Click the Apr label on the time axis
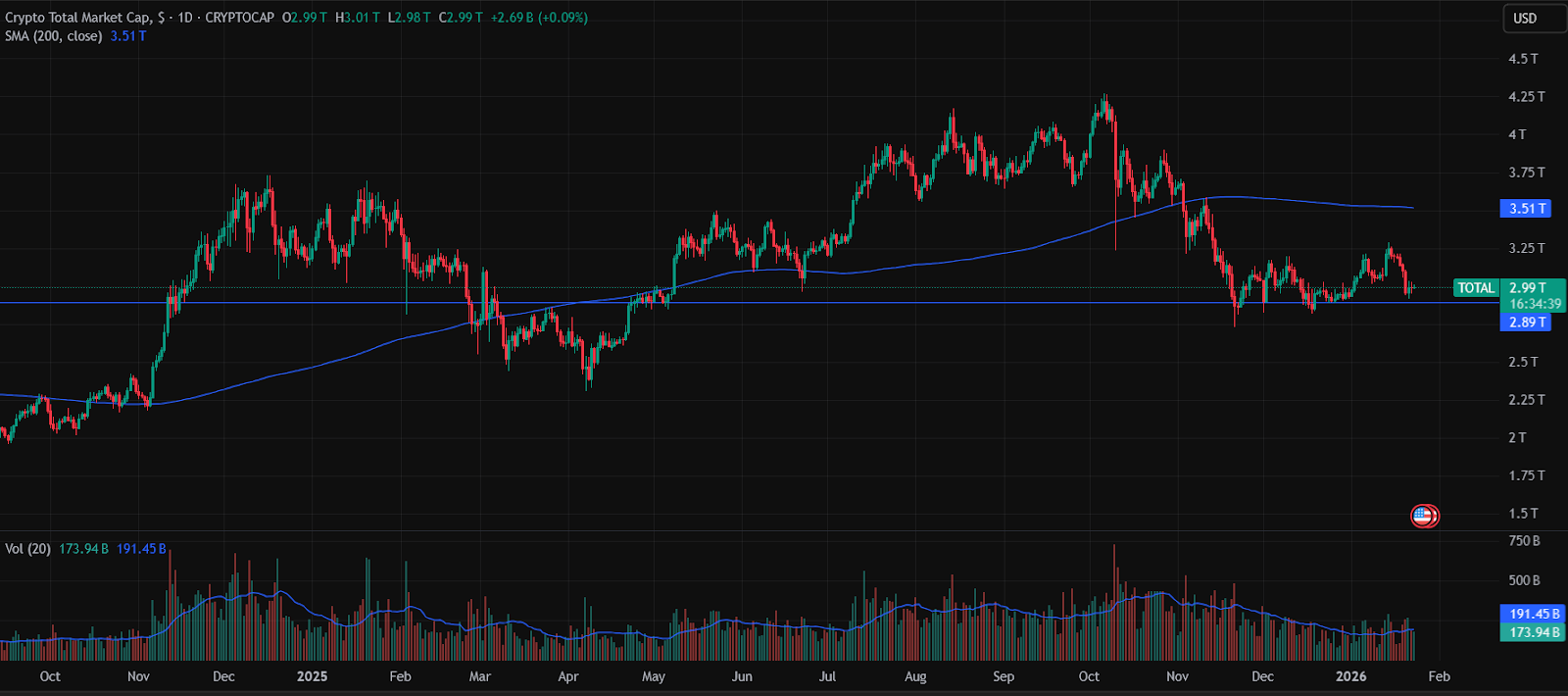The width and height of the screenshot is (1568, 696). tap(568, 676)
